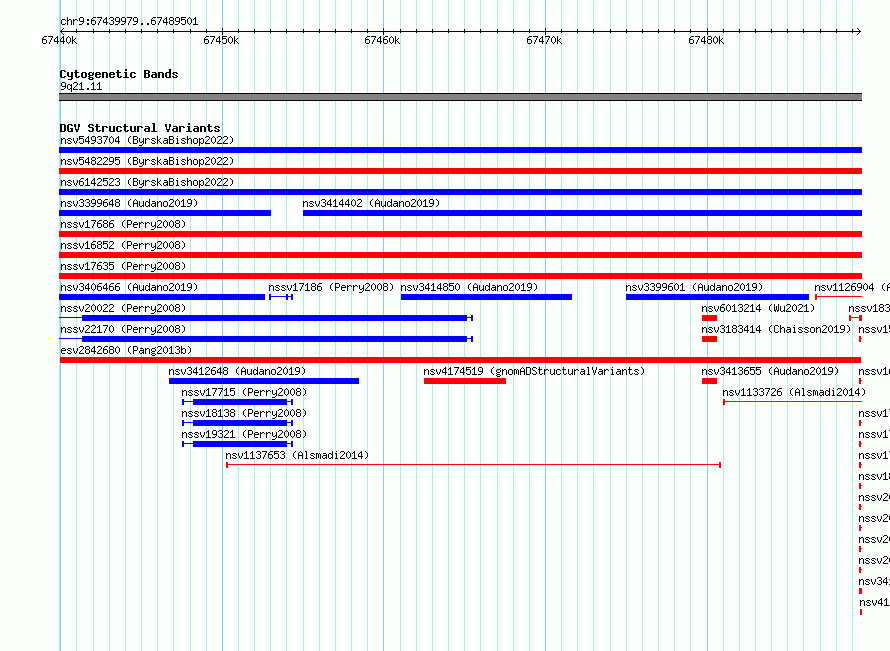The width and height of the screenshot is (890, 651).
Task: Open the nssv17715 (Perry2008) label
Action: 244,392
